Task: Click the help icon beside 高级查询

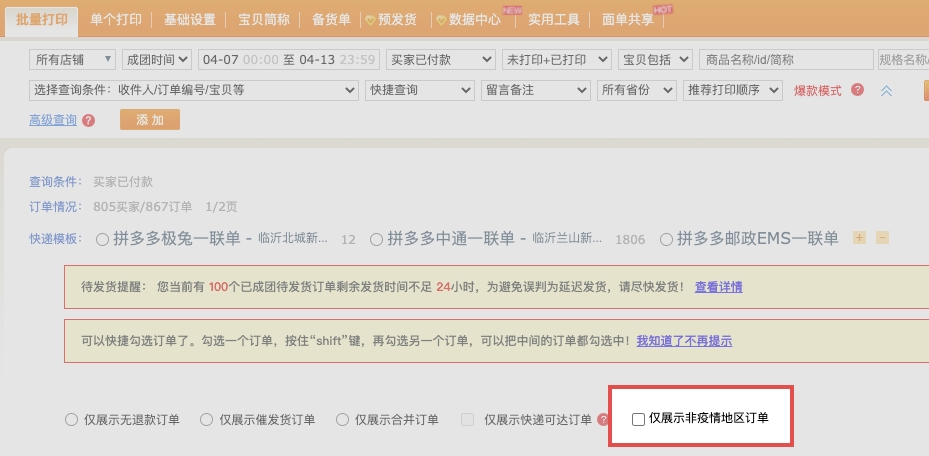Action: pos(88,121)
